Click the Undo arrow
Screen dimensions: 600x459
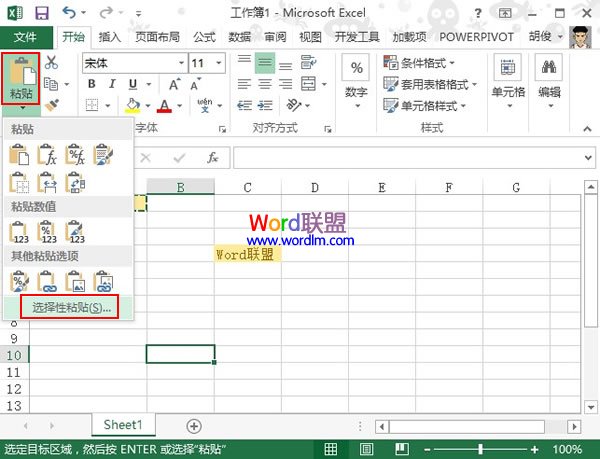pyautogui.click(x=69, y=13)
